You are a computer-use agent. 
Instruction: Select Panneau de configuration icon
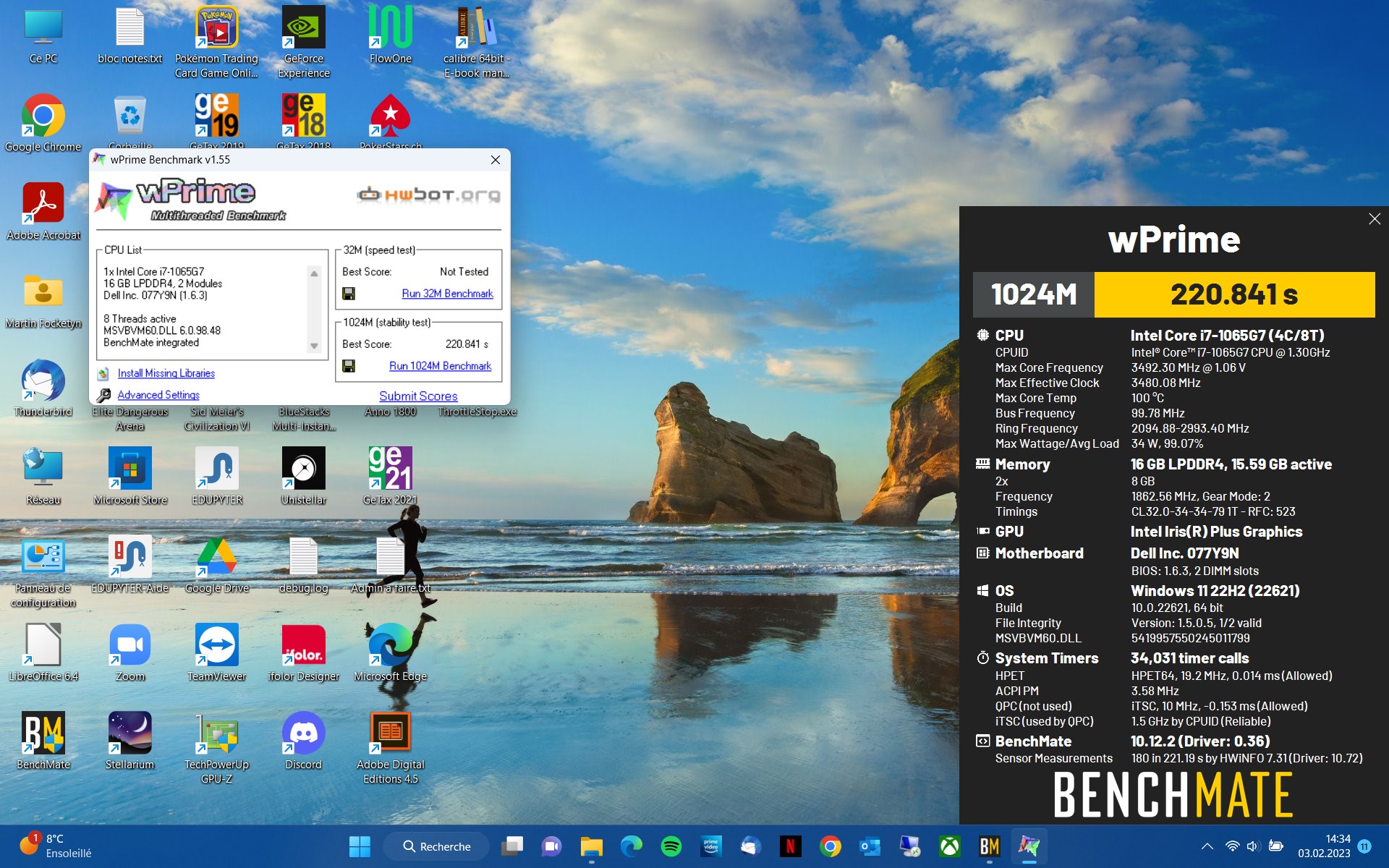(43, 571)
